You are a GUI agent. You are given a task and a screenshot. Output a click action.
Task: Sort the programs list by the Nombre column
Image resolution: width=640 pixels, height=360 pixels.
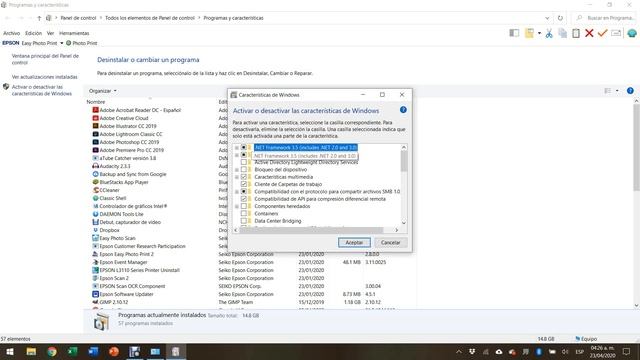[x=96, y=102]
